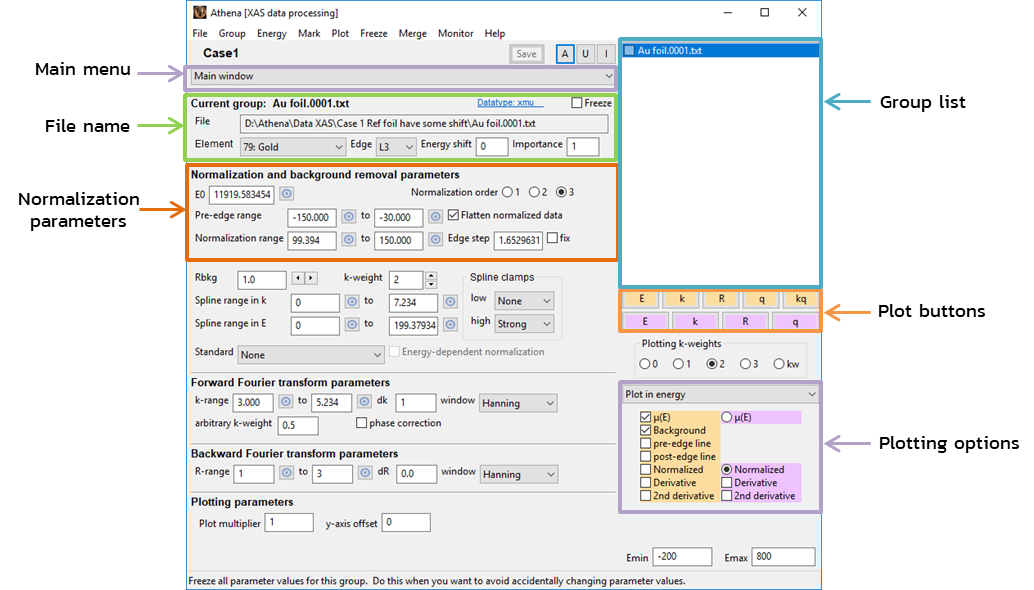Image resolution: width=1034 pixels, height=590 pixels.
Task: Open the Group menu
Action: (x=232, y=33)
